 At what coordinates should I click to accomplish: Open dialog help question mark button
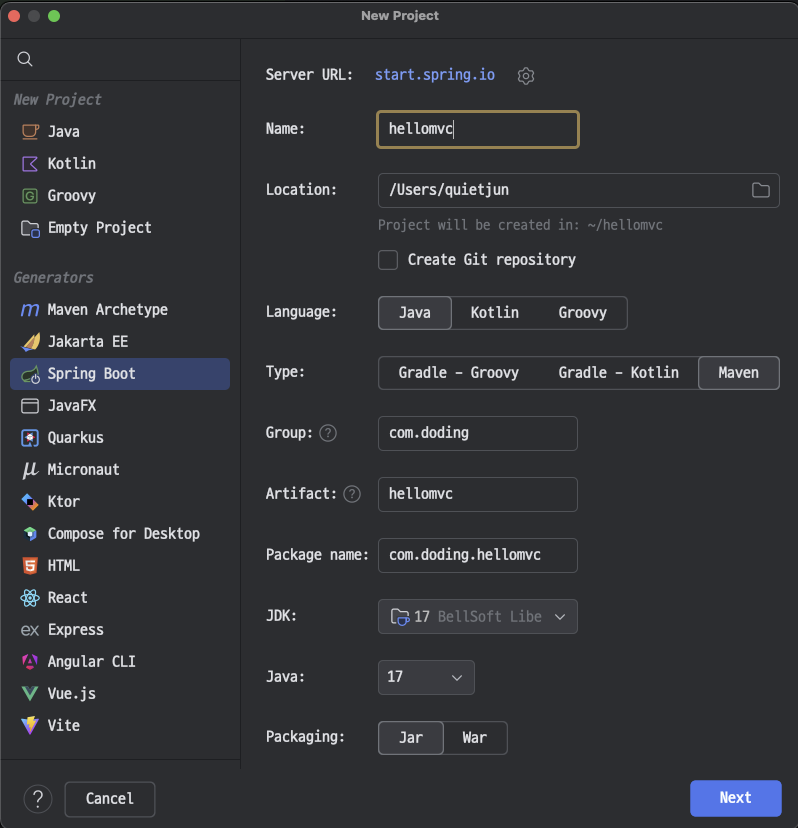tap(38, 798)
